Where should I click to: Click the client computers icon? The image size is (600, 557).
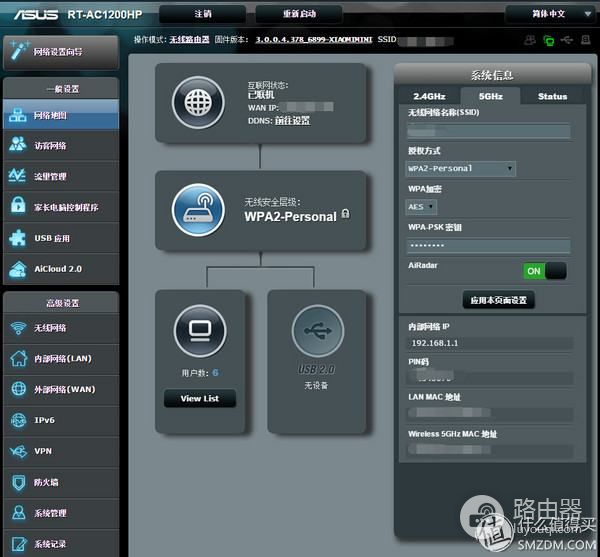200,331
